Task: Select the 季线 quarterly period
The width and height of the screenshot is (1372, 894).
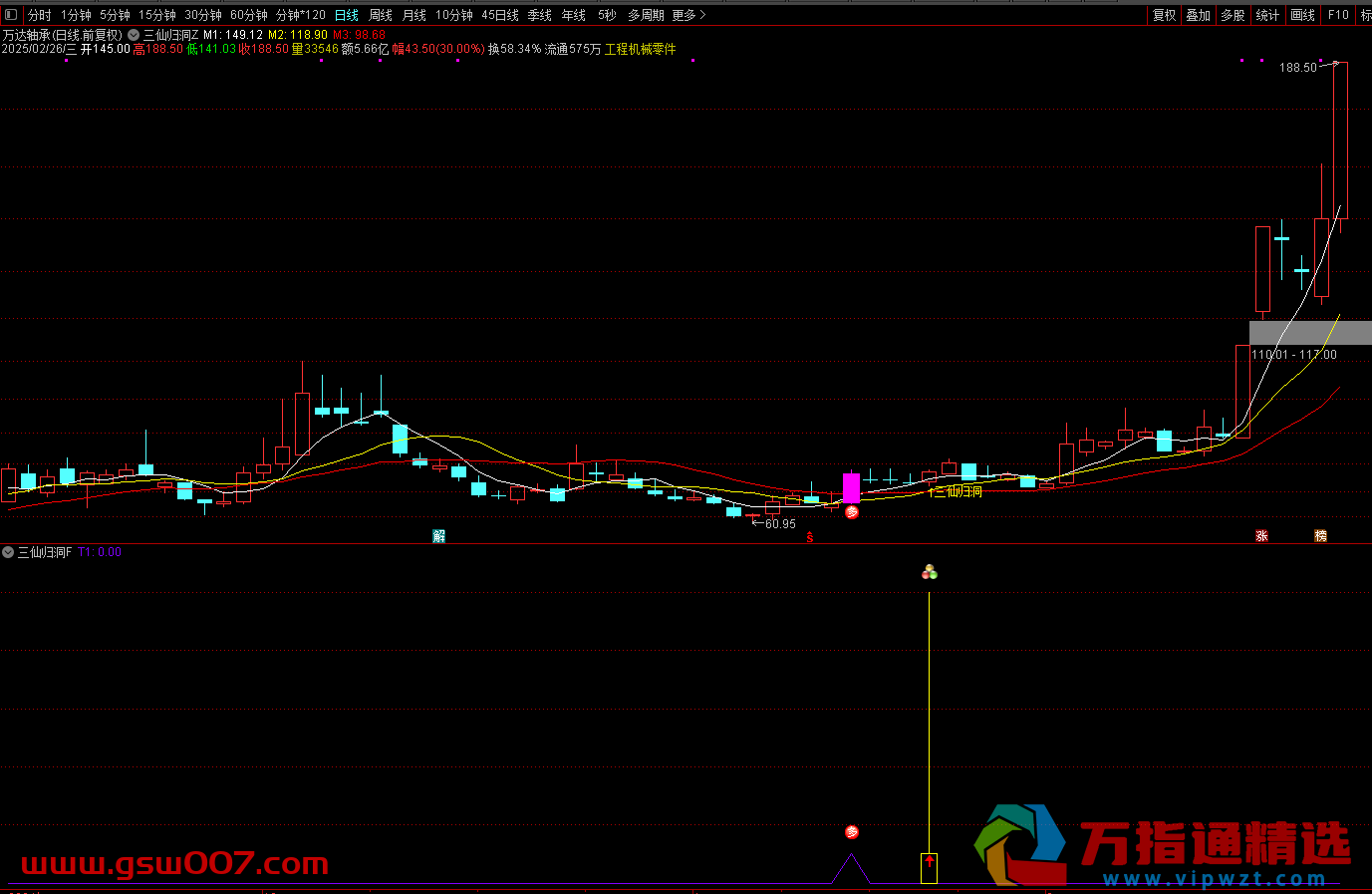Action: (540, 15)
